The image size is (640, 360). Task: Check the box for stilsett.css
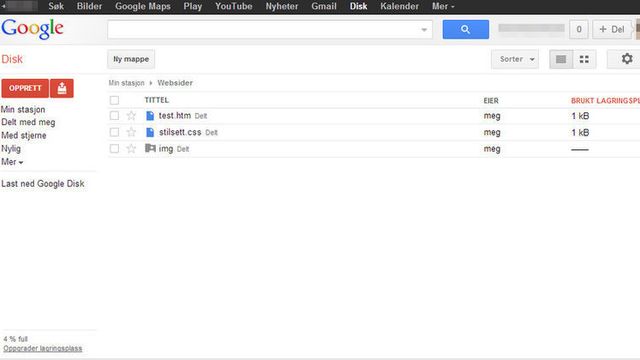tap(114, 132)
